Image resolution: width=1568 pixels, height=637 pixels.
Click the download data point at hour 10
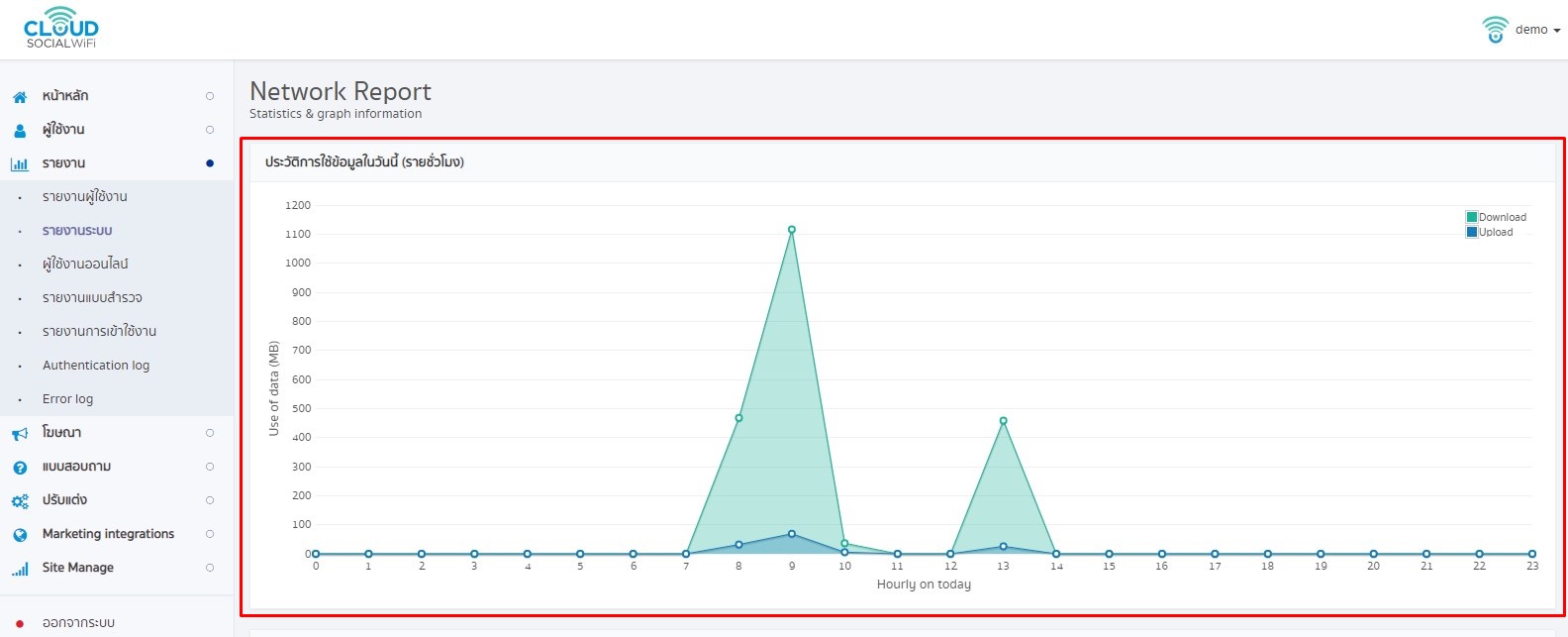click(x=844, y=543)
